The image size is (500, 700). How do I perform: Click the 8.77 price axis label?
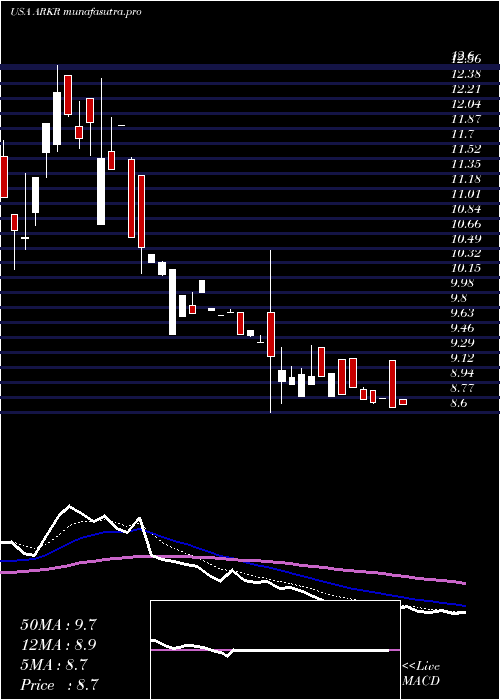(462, 388)
